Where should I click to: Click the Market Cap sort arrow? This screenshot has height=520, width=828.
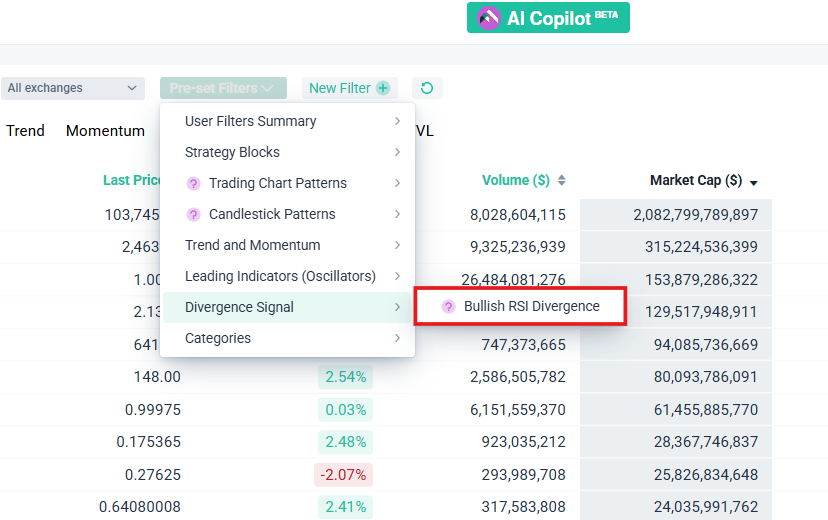point(753,183)
